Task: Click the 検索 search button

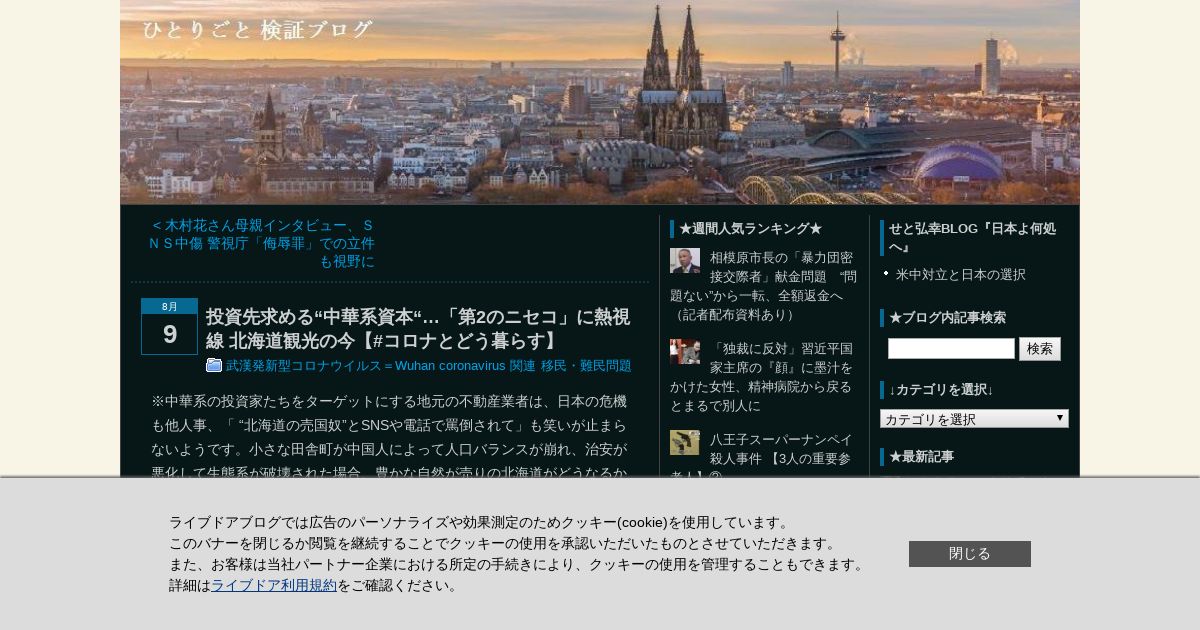Action: pyautogui.click(x=1040, y=349)
